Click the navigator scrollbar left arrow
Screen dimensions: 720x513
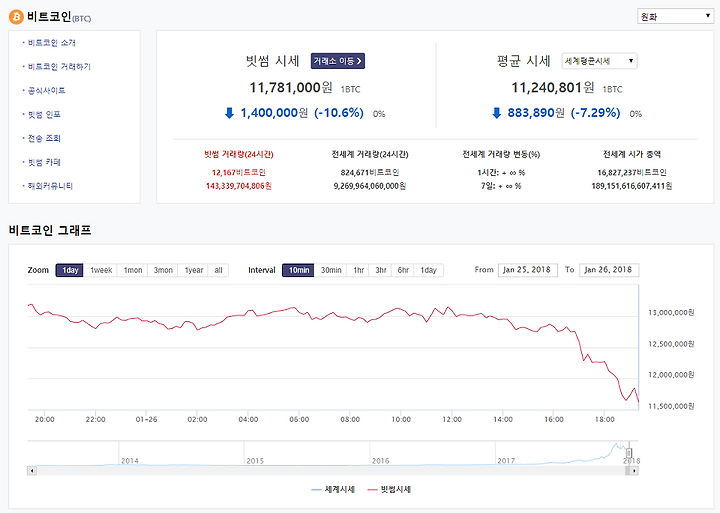[x=32, y=470]
